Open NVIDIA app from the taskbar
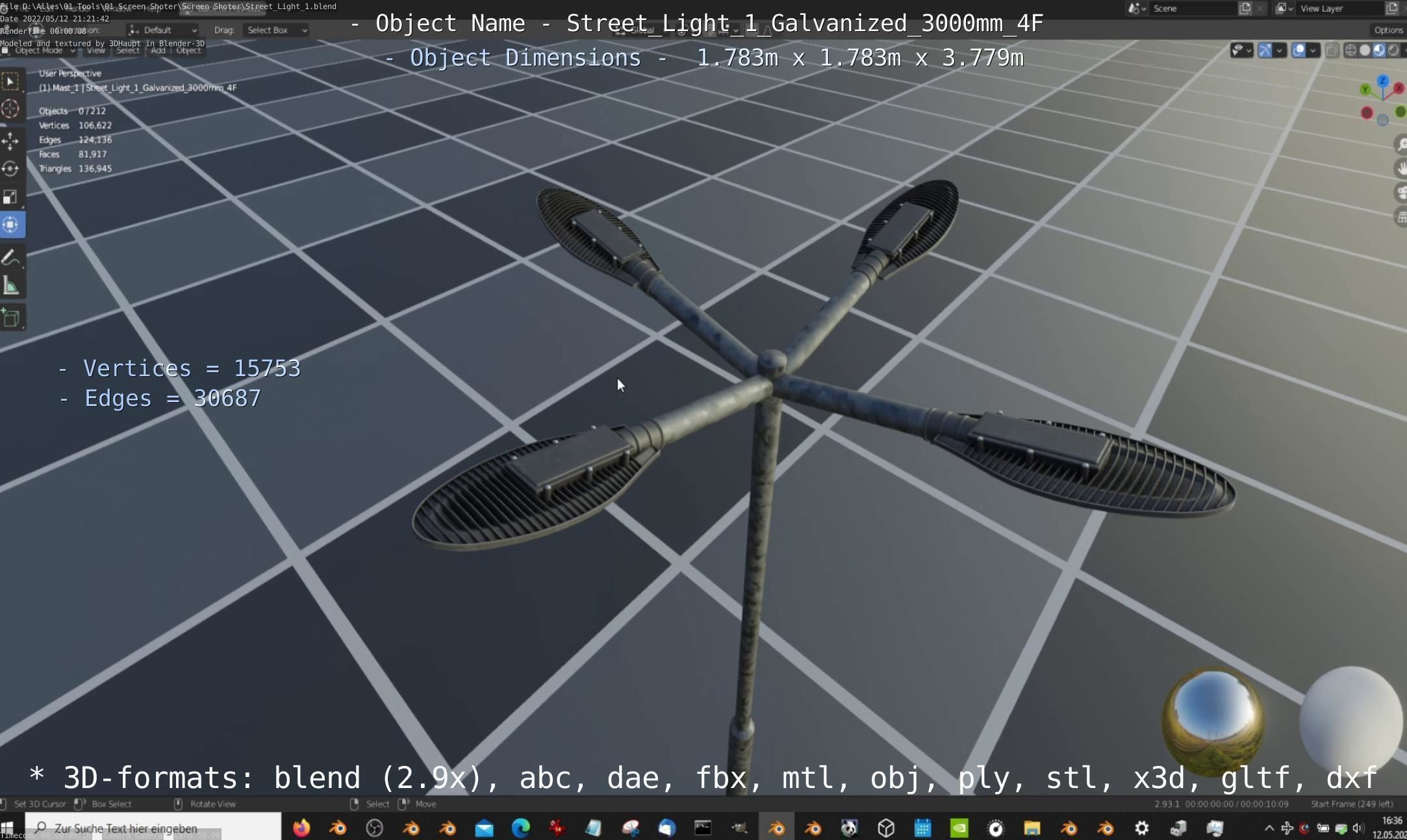This screenshot has width=1407, height=840. pos(959,828)
